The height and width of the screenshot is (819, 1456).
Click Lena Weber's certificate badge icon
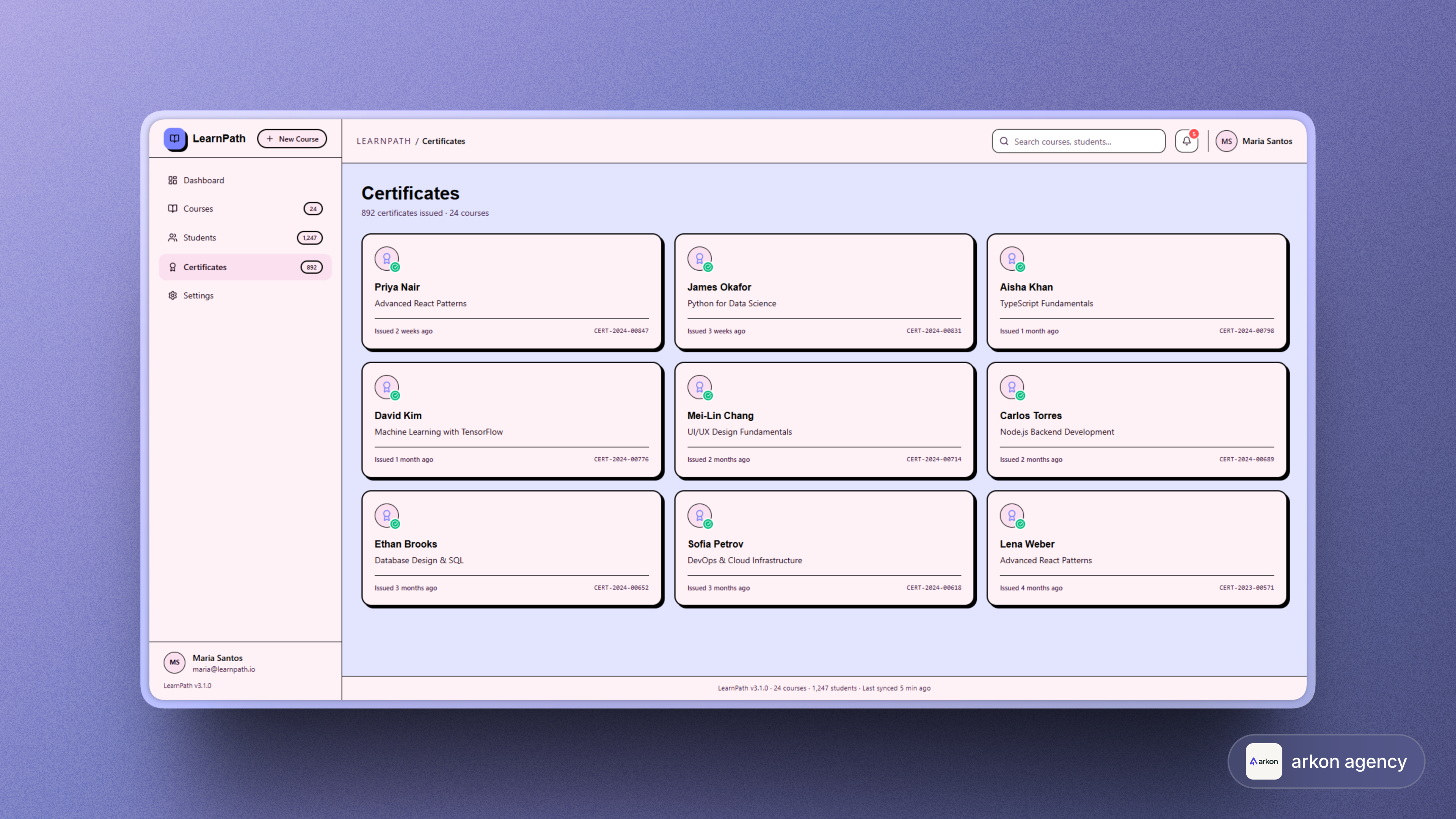pos(1012,516)
